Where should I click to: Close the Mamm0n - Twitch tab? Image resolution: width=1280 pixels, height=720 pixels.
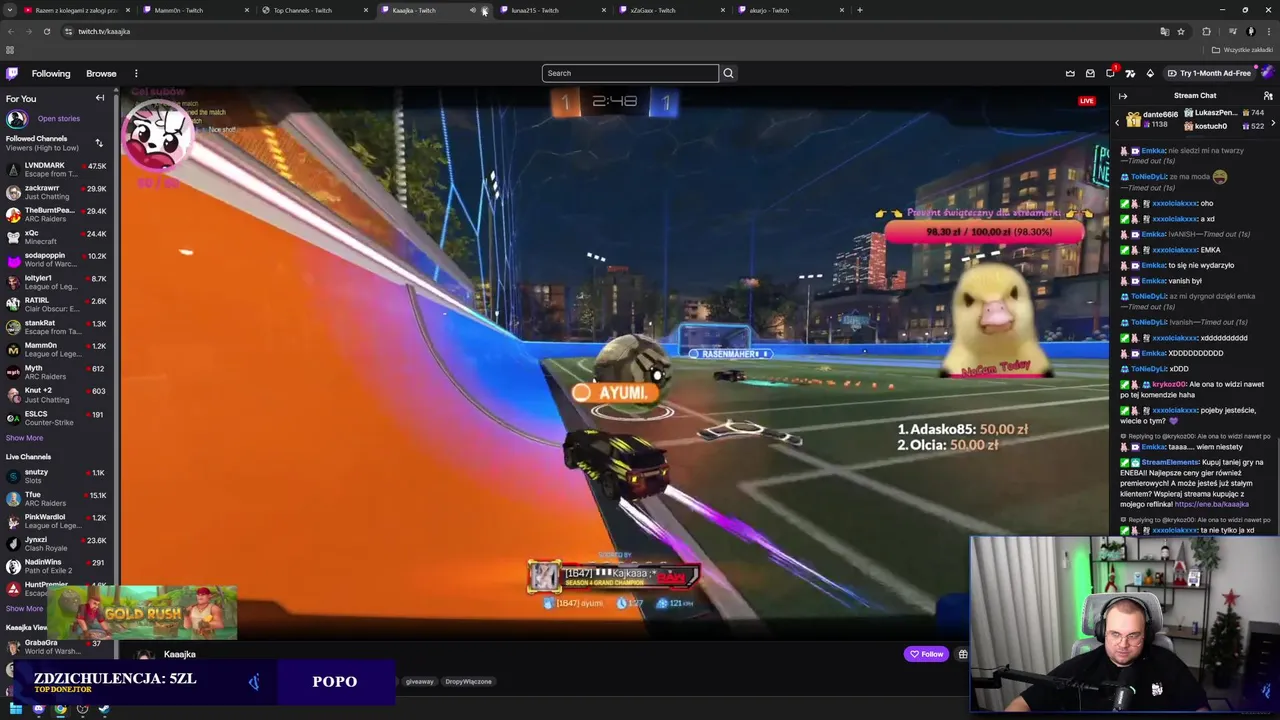tap(246, 10)
